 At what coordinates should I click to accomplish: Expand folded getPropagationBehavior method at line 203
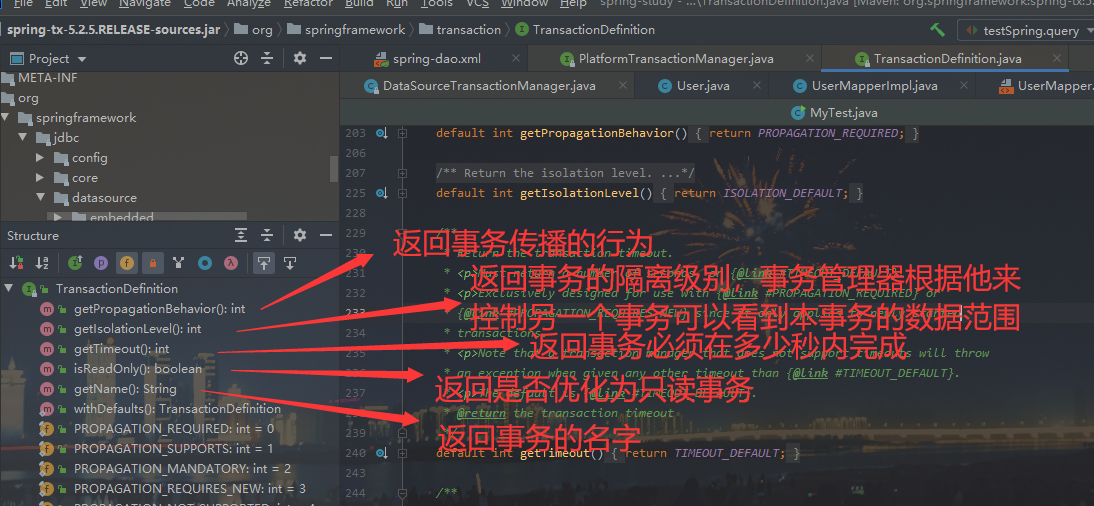tap(402, 133)
